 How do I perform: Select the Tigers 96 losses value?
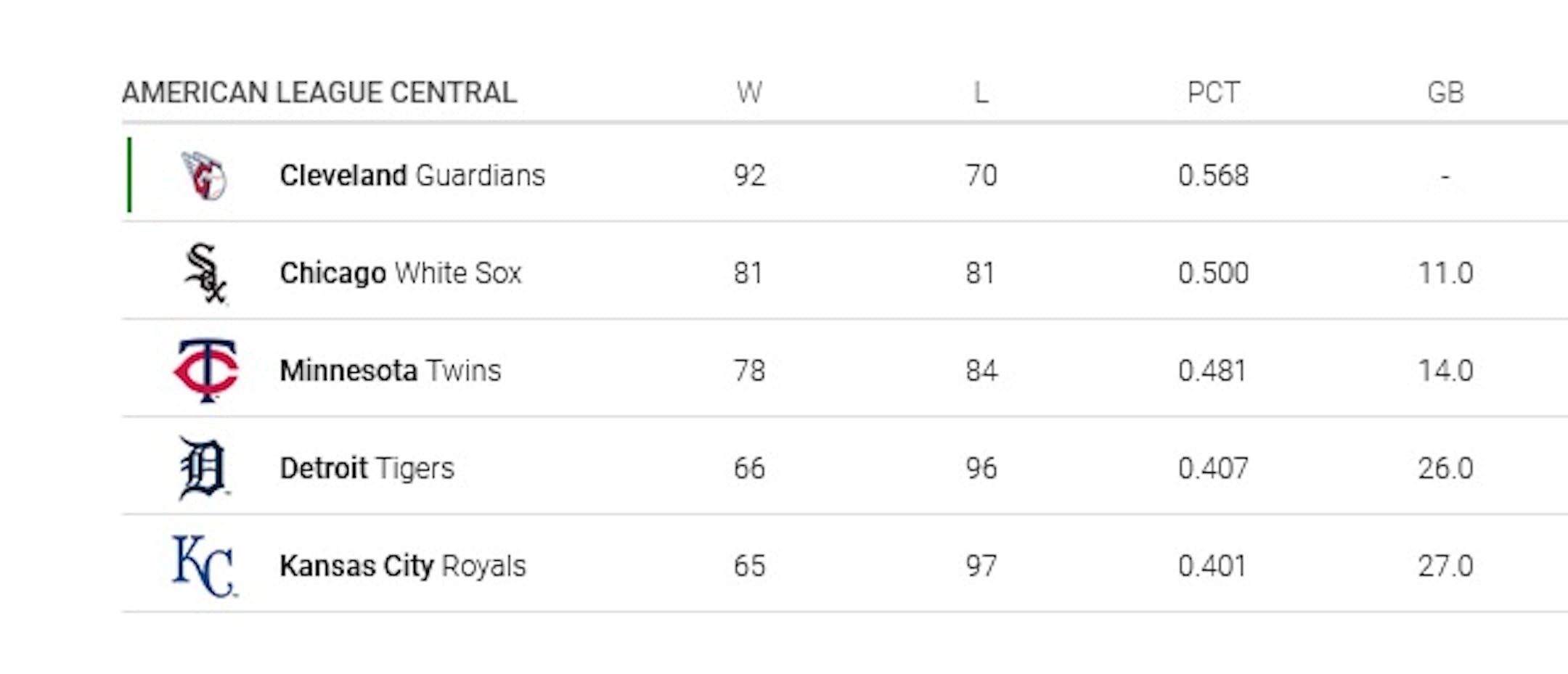pos(981,469)
